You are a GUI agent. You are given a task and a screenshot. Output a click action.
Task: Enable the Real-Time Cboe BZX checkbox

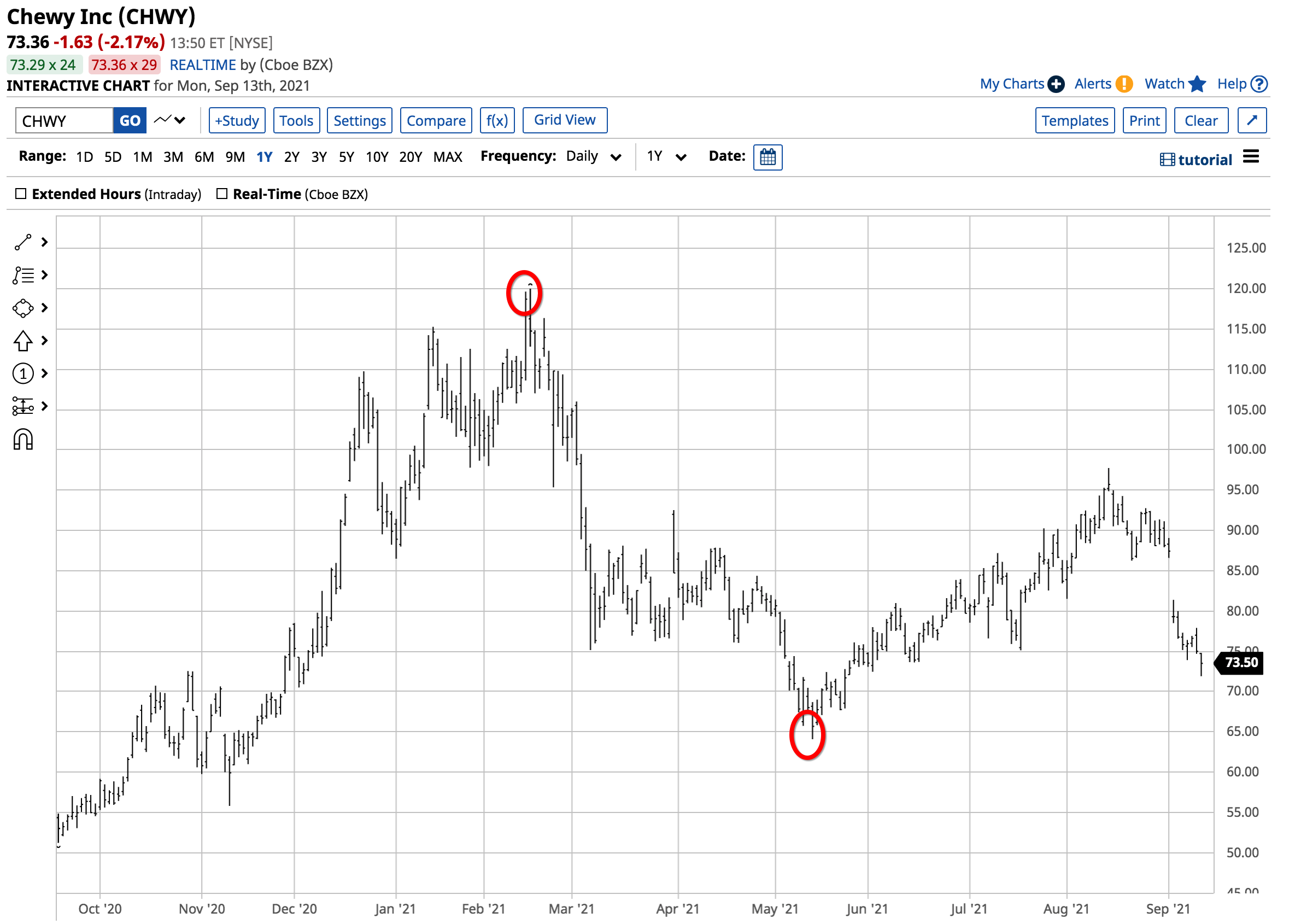[222, 194]
